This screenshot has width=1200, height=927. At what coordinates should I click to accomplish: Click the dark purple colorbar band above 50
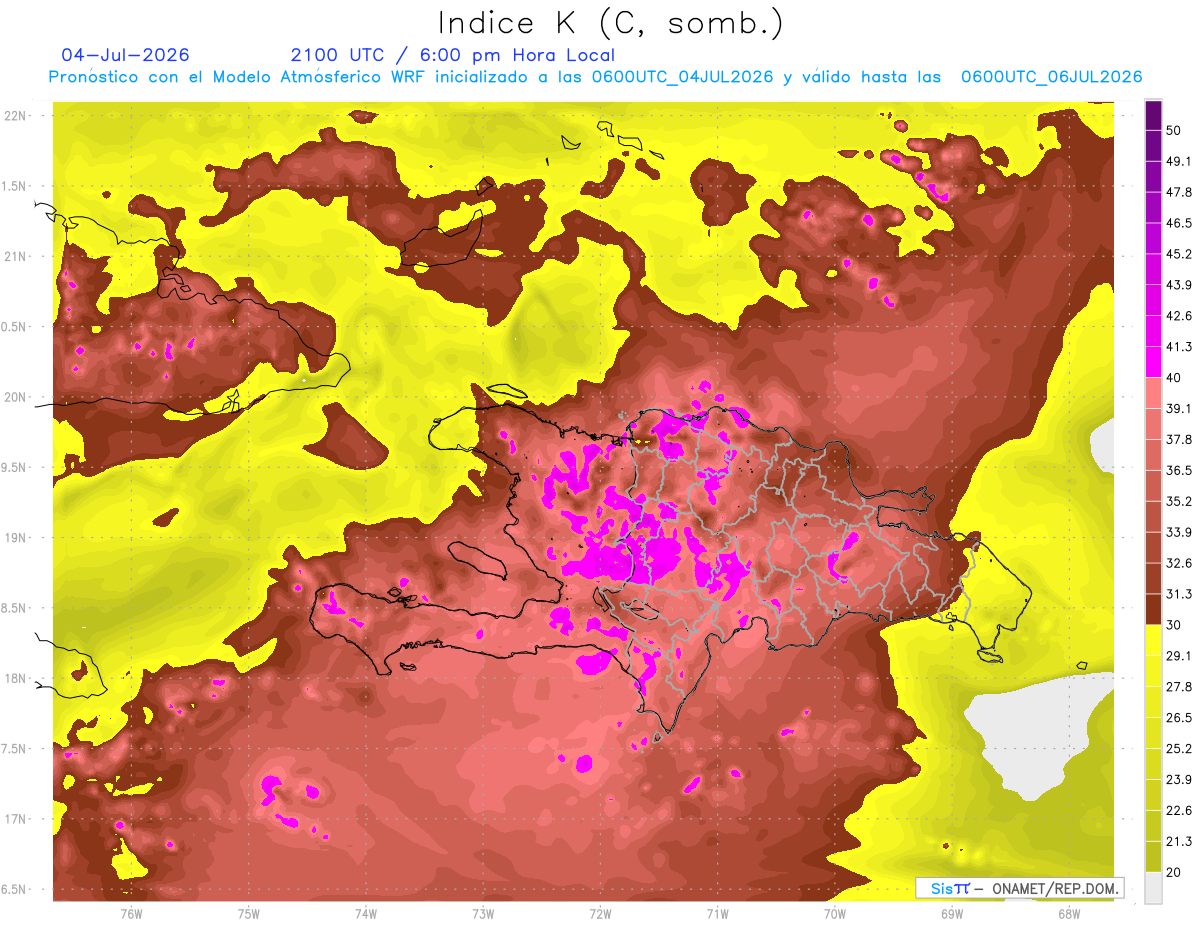pos(1153,116)
